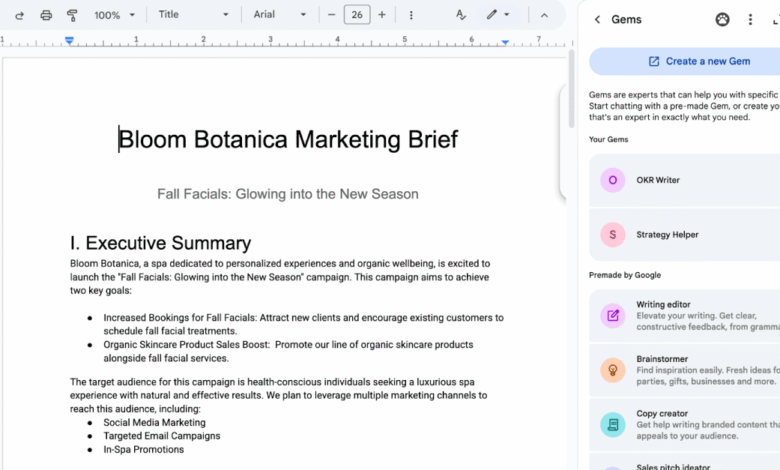Click the font size field showing 26
This screenshot has width=780, height=470.
pos(357,15)
